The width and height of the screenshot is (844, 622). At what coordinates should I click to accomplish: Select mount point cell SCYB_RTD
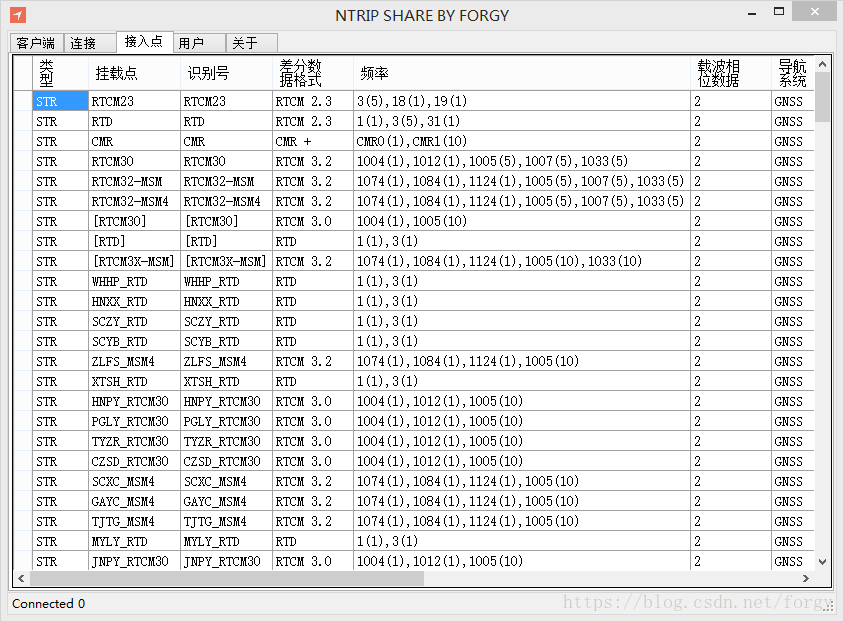[x=134, y=341]
